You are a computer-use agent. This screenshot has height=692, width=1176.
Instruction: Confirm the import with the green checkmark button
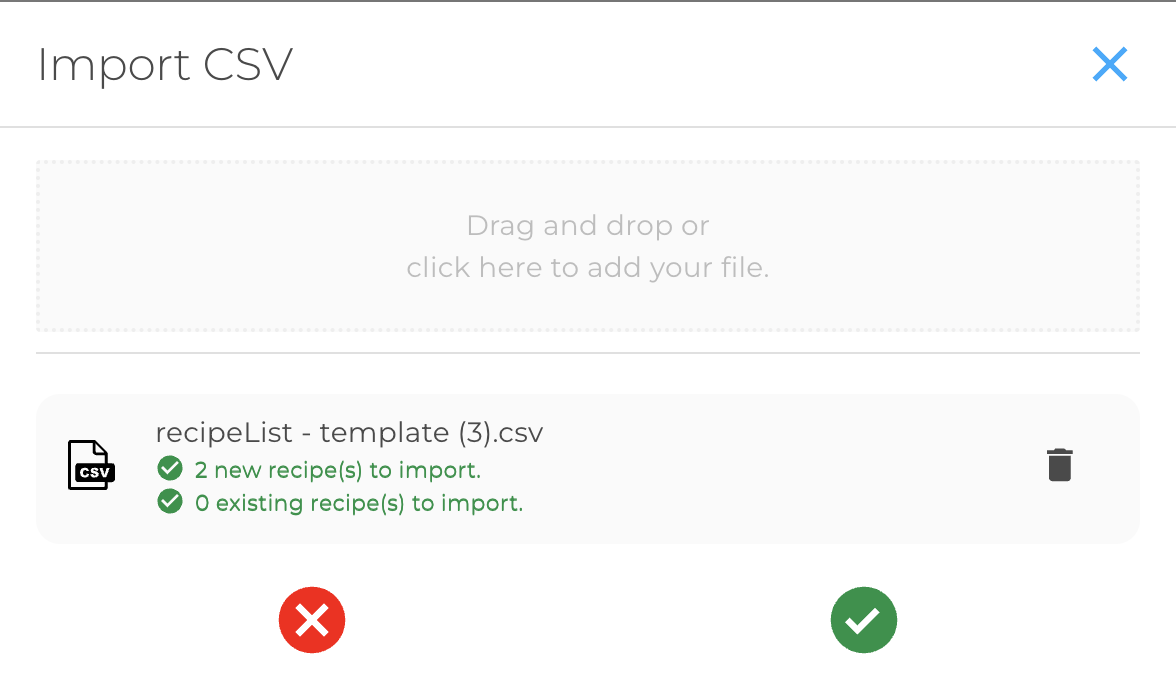click(864, 620)
